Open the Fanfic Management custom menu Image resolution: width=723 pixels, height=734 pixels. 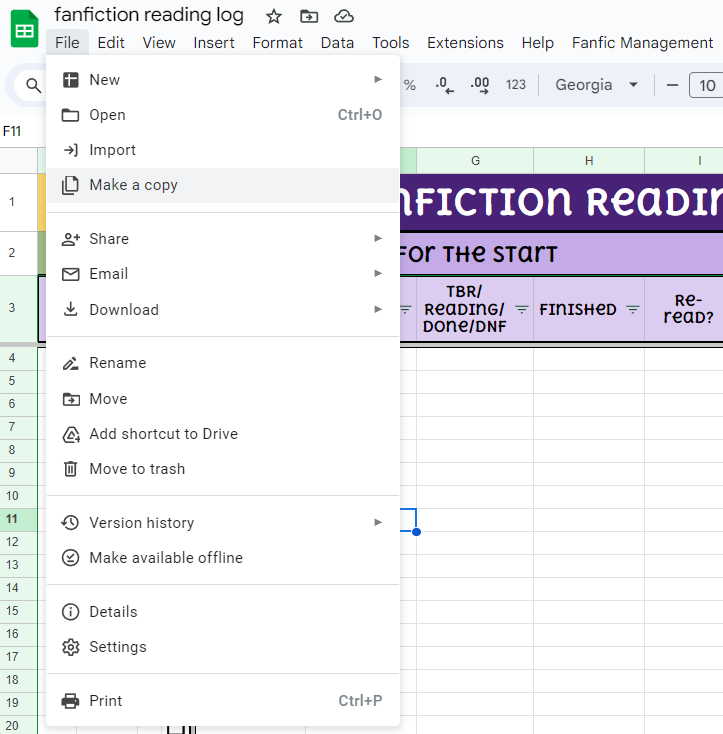click(643, 43)
